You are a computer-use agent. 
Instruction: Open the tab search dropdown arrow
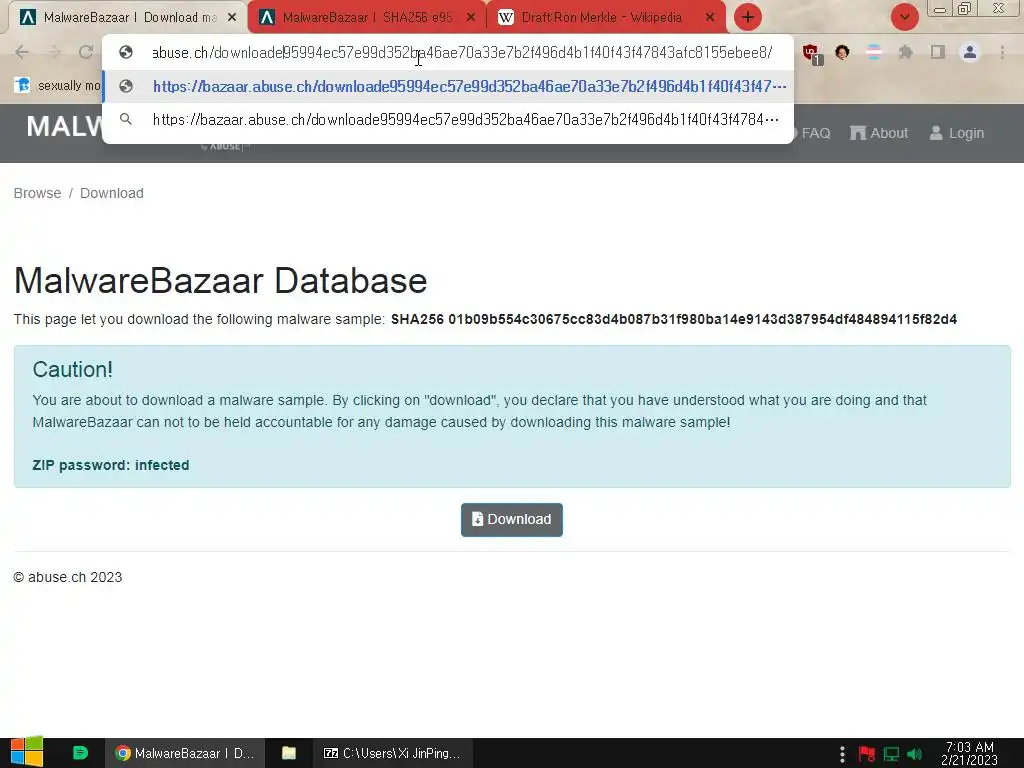[904, 17]
